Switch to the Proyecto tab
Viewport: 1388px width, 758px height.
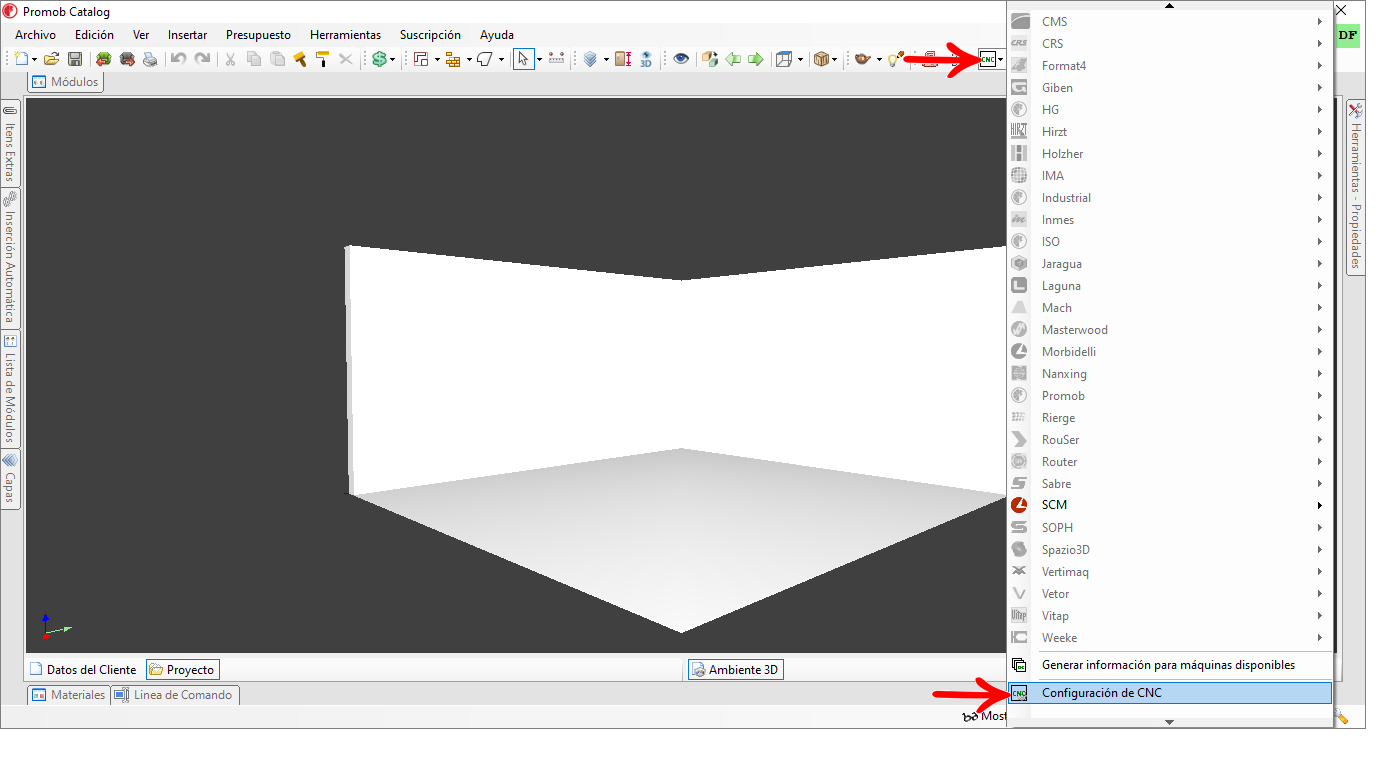(182, 669)
